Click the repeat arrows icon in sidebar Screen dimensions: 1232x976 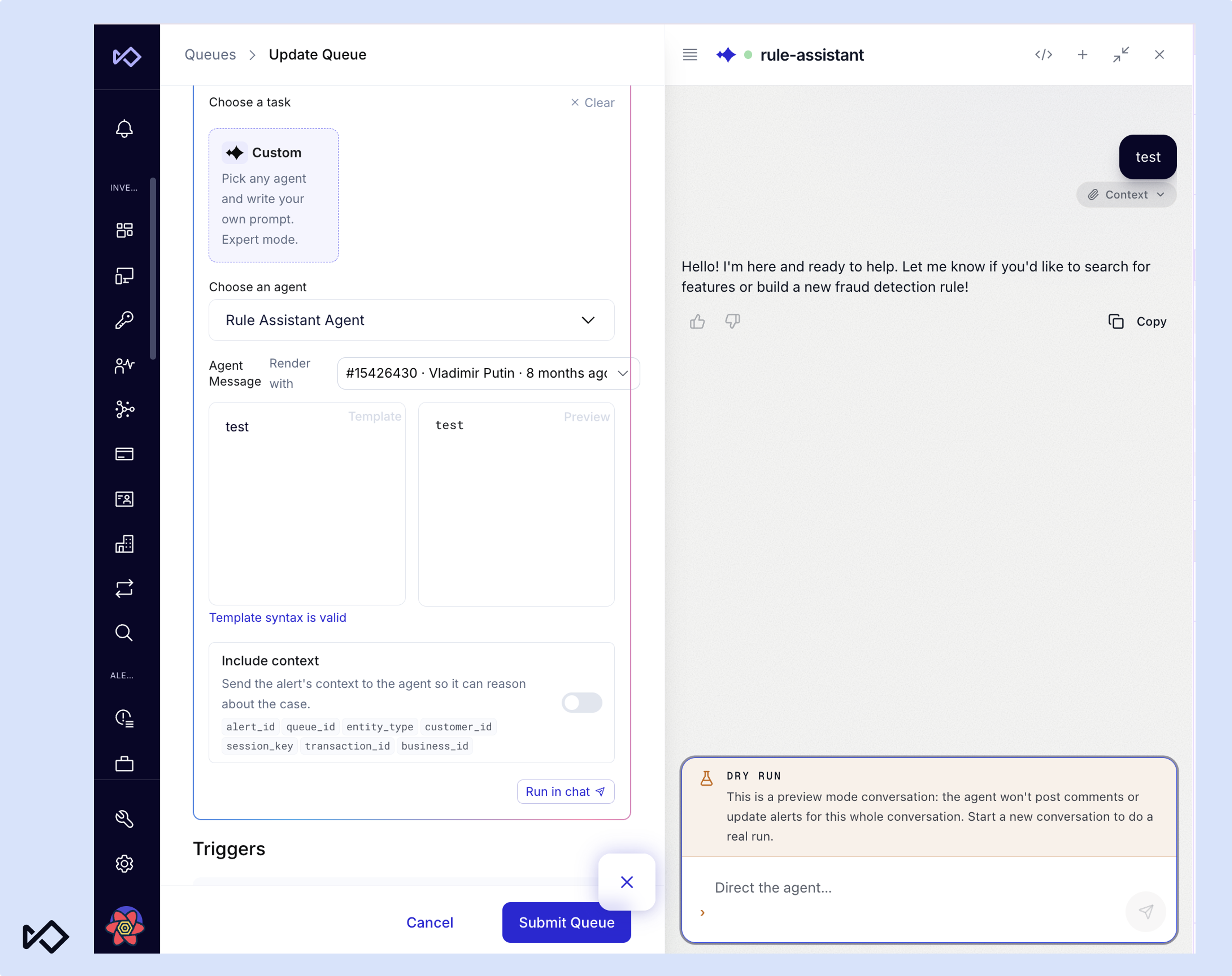click(x=124, y=589)
